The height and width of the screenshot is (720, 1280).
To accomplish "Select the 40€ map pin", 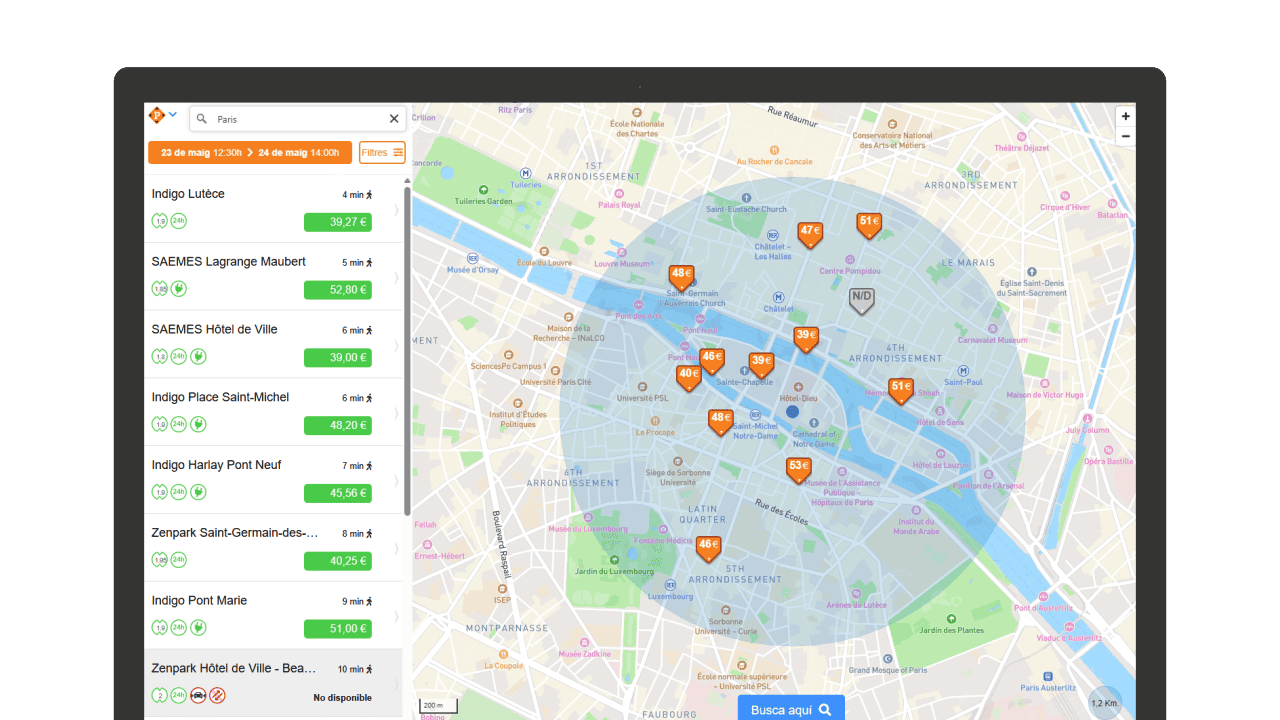I will point(689,378).
